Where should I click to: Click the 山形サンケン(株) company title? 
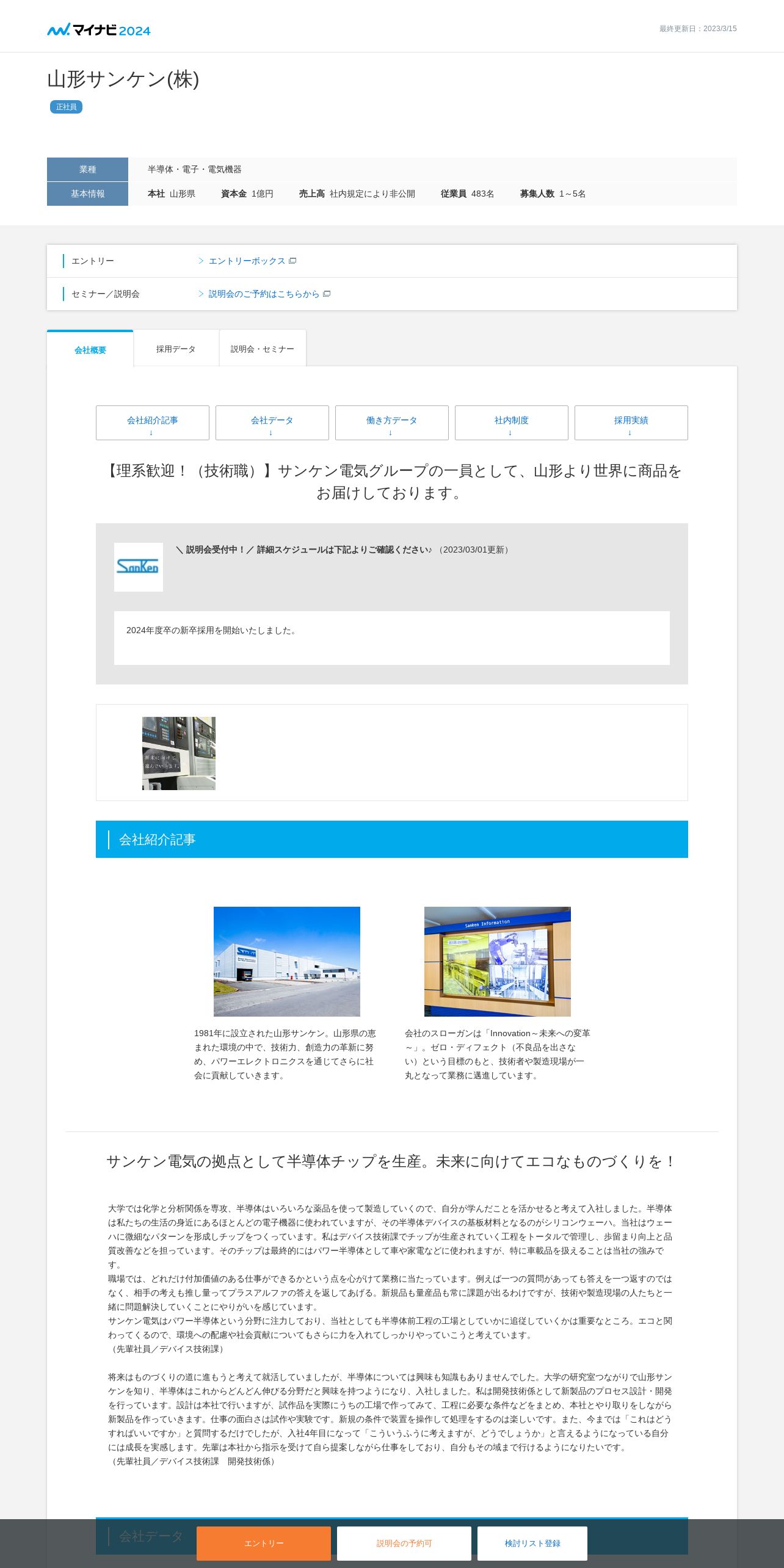click(123, 79)
